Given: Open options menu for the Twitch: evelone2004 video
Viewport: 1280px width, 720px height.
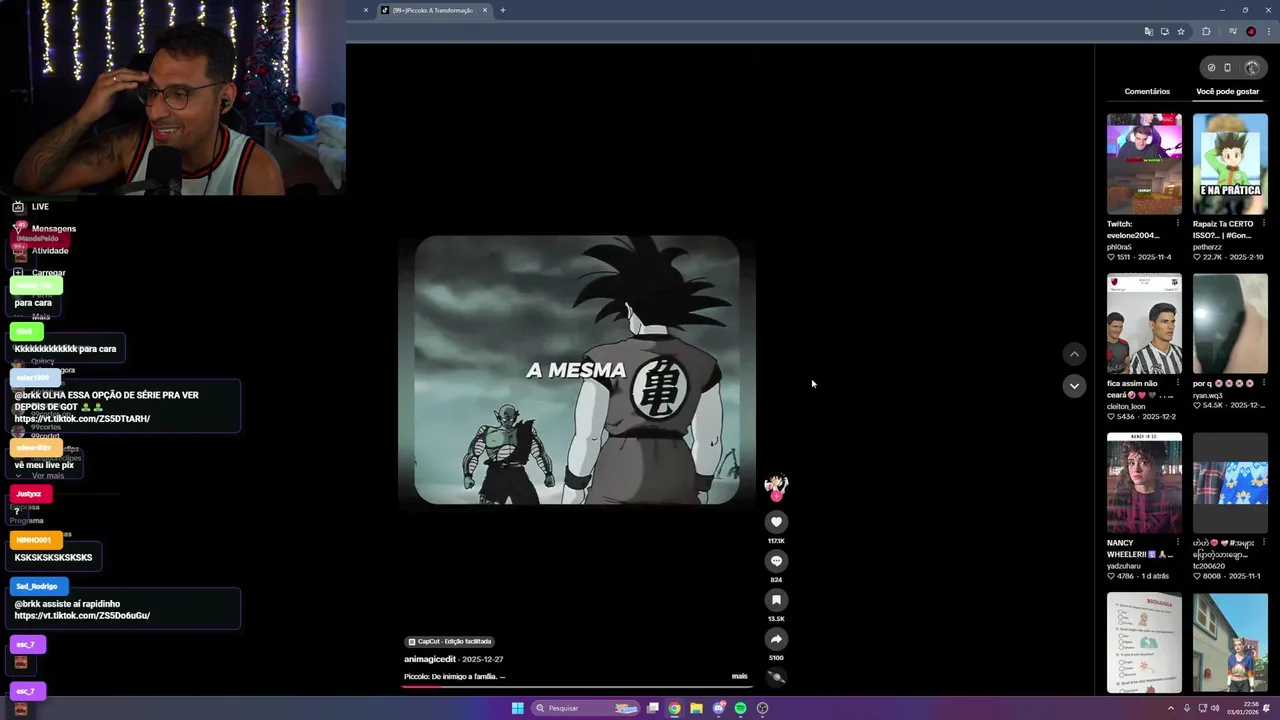Looking at the screenshot, I should 1177,224.
